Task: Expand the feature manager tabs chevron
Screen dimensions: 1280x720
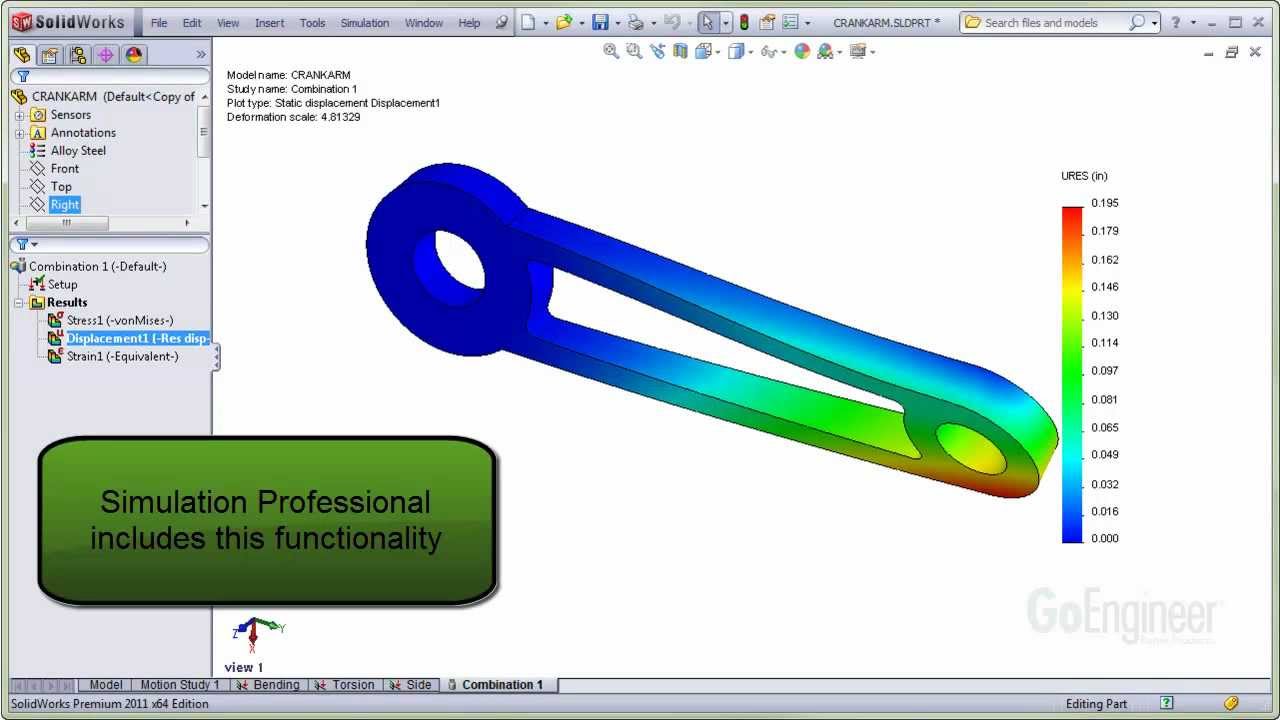Action: 201,55
